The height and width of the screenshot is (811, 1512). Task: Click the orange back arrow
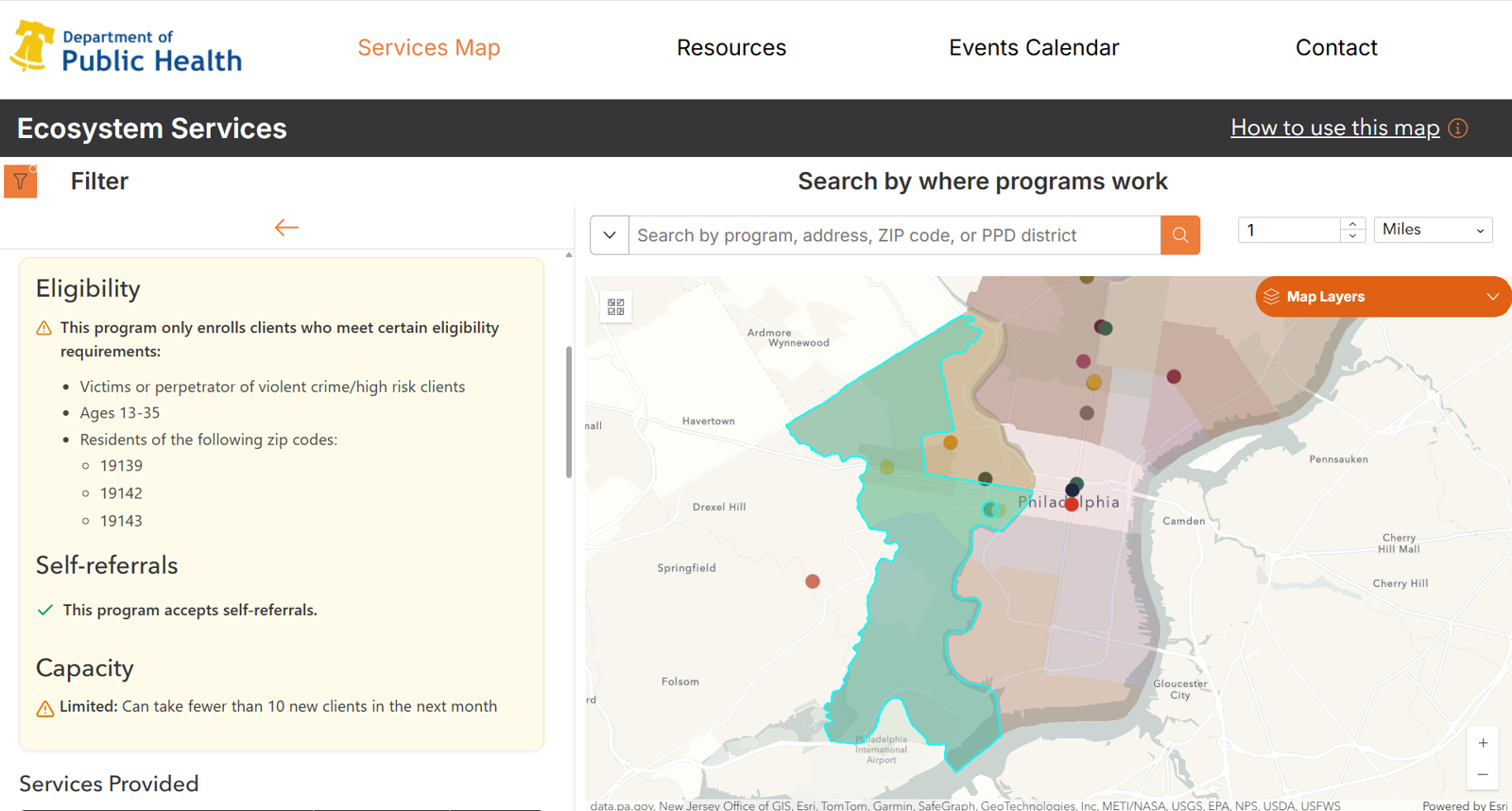[x=286, y=228]
